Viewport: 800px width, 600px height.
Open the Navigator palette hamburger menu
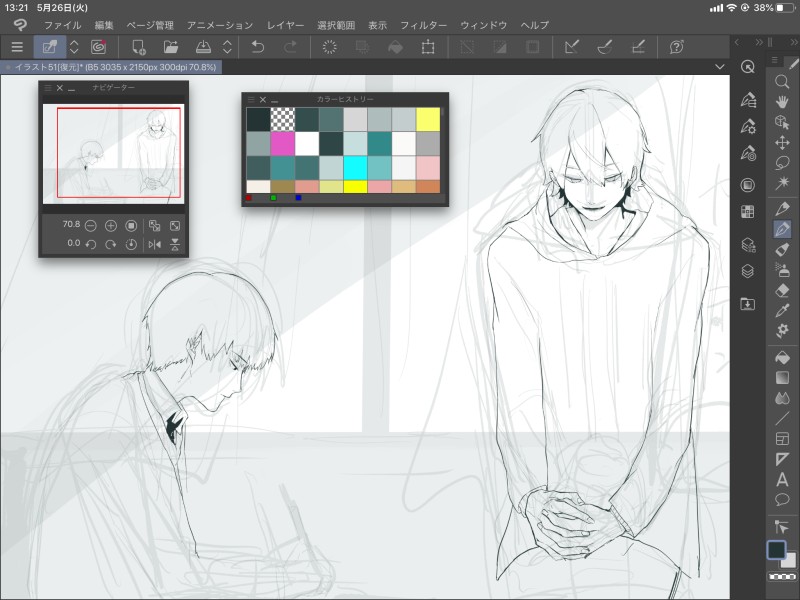pyautogui.click(x=48, y=88)
